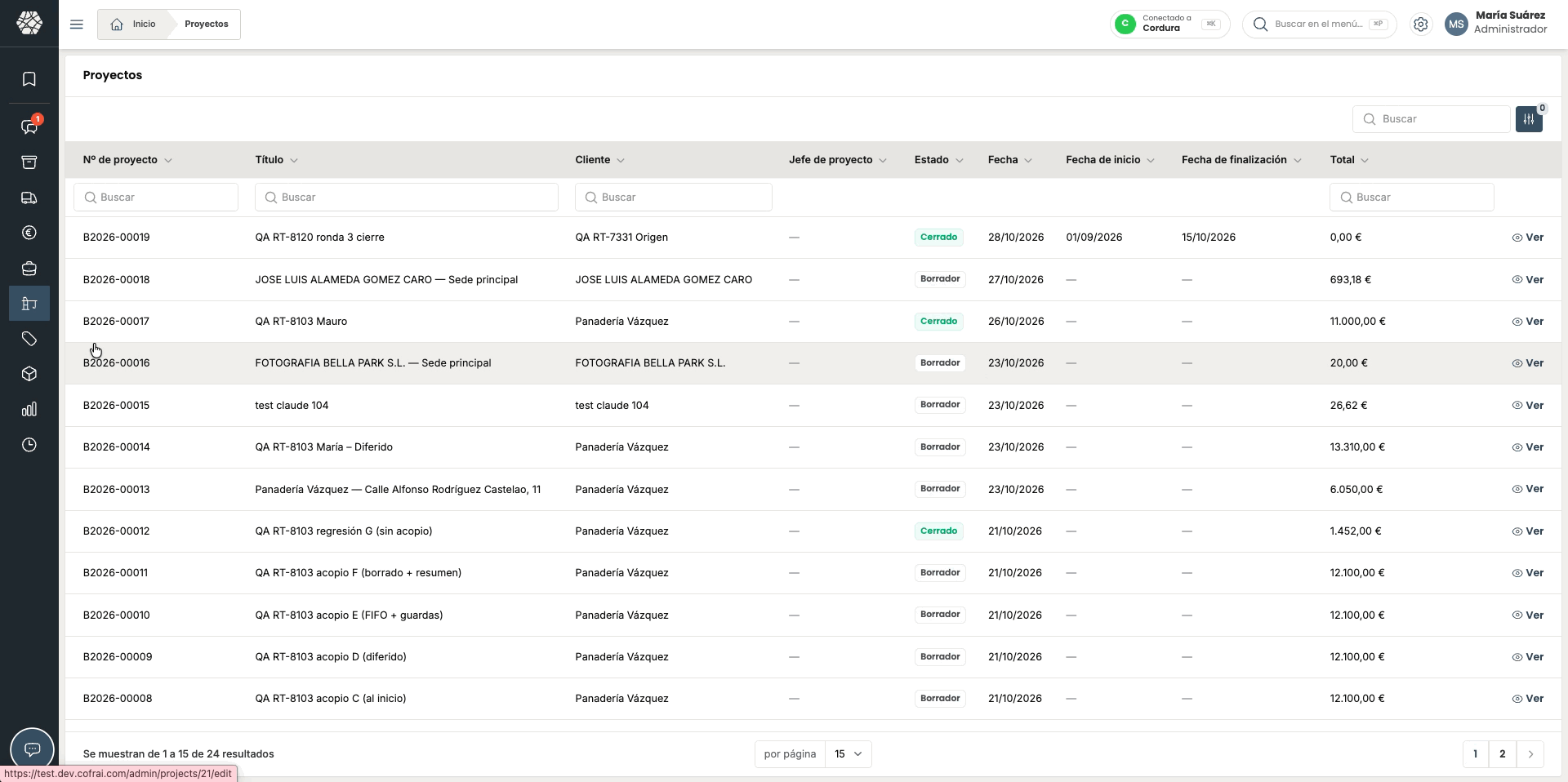1568x782 pixels.
Task: Click the archive box sidebar icon
Action: 29,162
